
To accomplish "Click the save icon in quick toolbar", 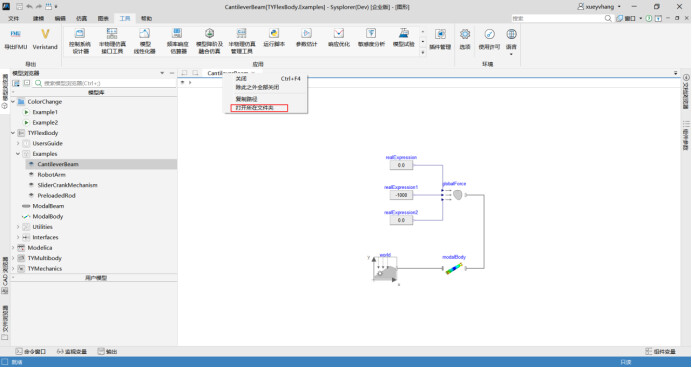I will tap(19, 7).
